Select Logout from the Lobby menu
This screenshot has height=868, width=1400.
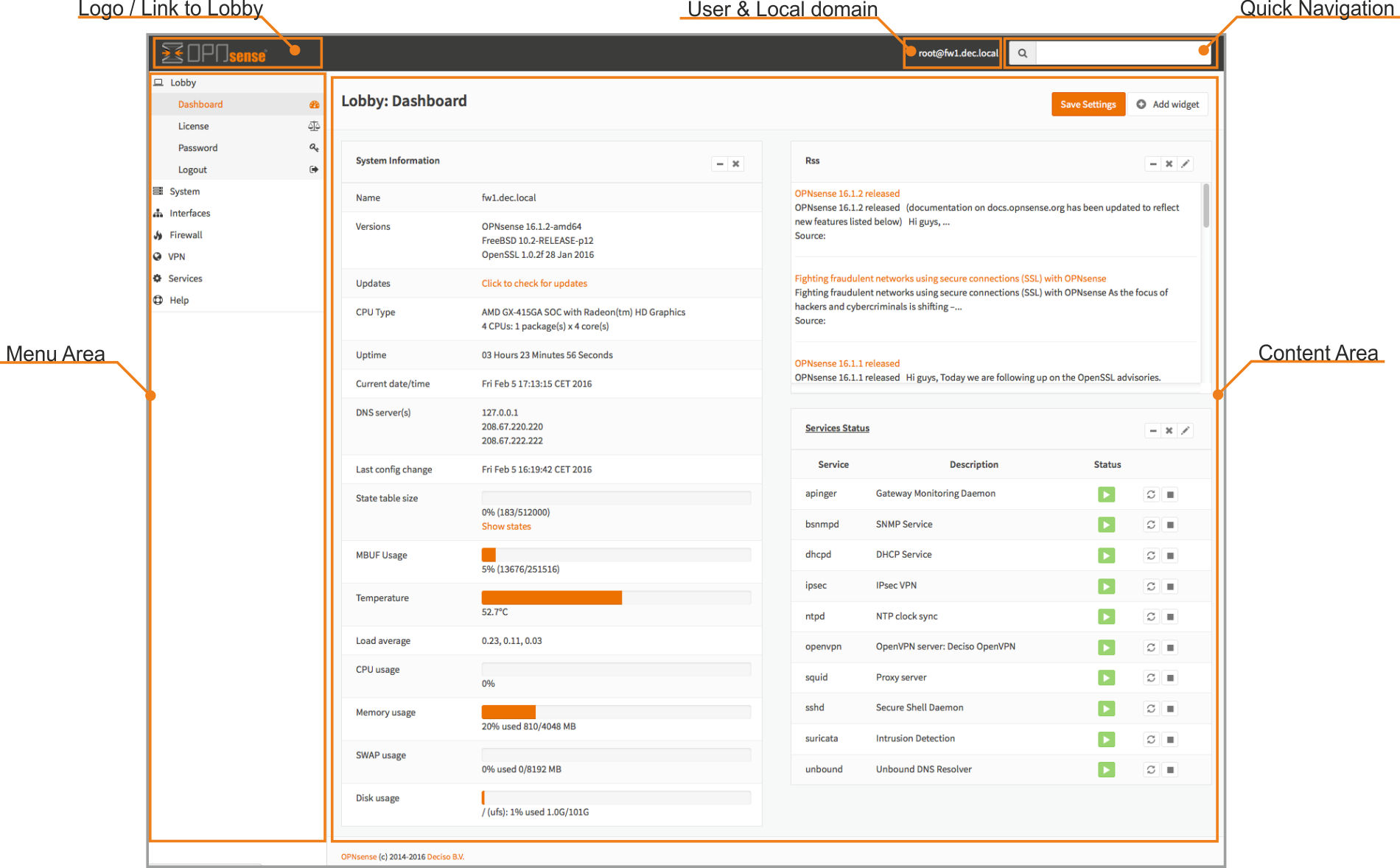237,169
